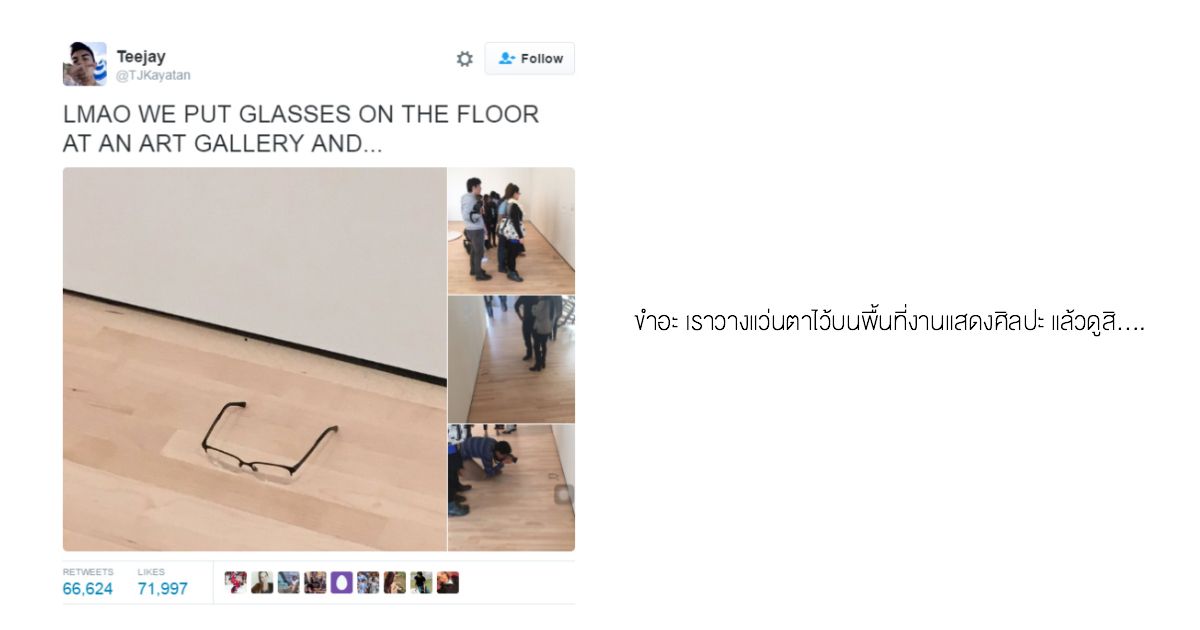
Task: Open the tweet settings gear icon
Action: click(x=465, y=59)
